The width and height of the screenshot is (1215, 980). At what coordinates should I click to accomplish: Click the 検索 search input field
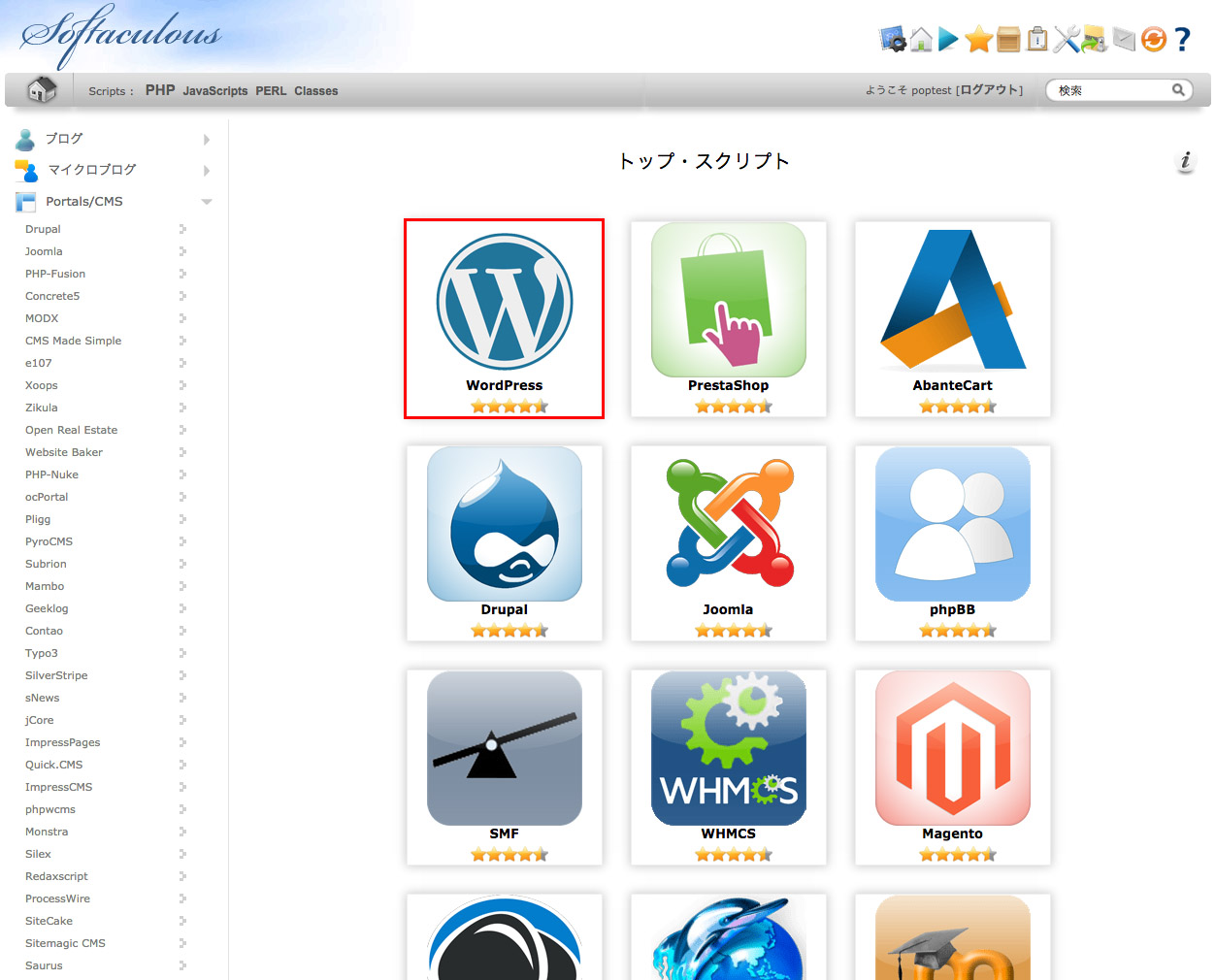tap(1111, 90)
